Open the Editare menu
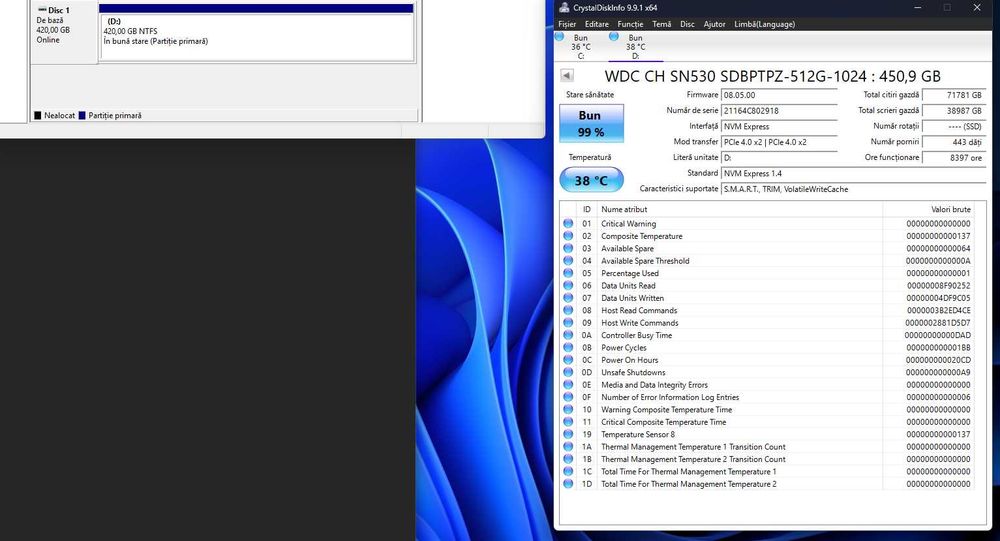 (596, 24)
